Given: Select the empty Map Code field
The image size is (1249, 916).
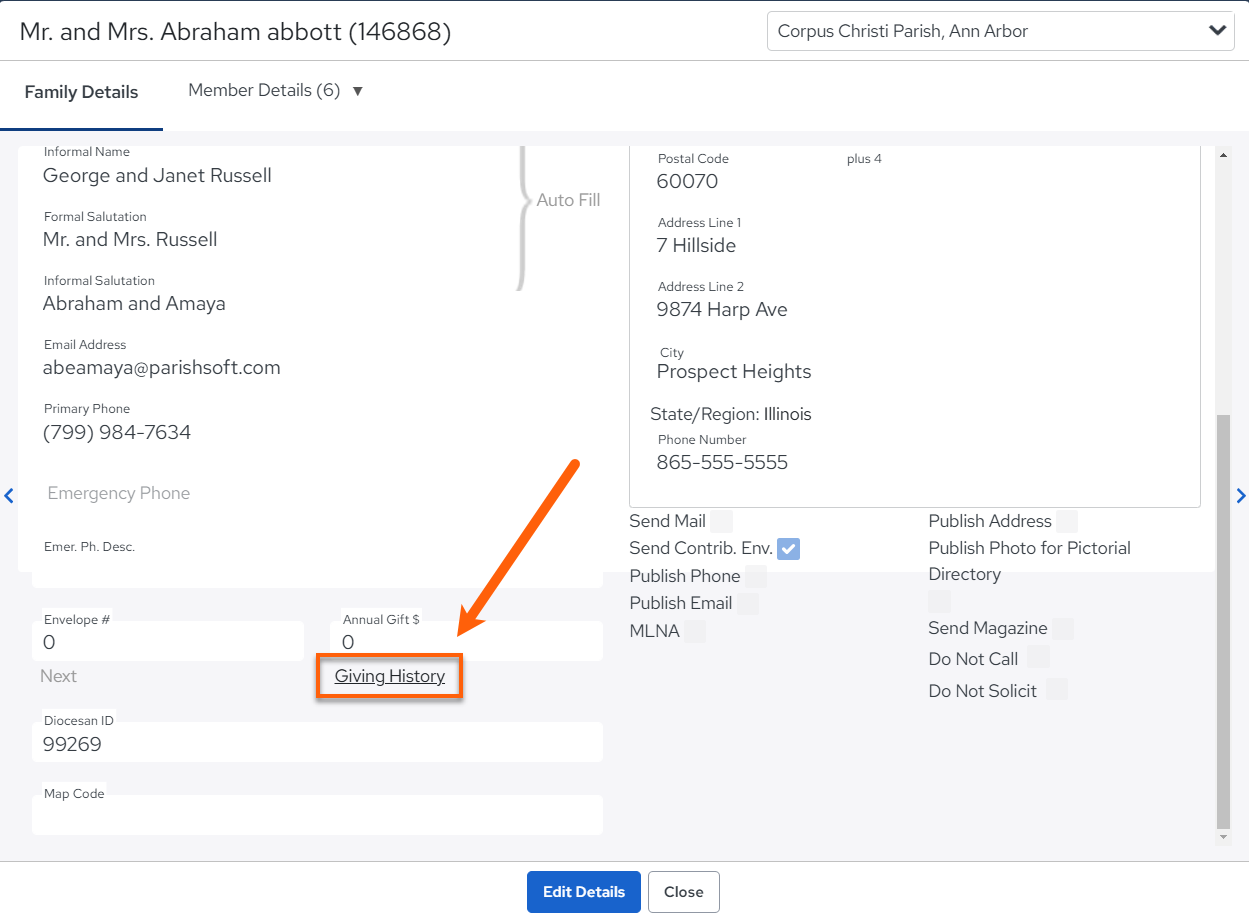Looking at the screenshot, I should point(317,815).
